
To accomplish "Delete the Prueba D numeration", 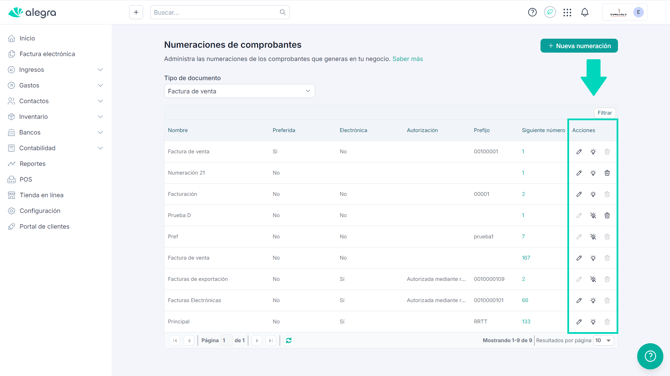I will [607, 215].
